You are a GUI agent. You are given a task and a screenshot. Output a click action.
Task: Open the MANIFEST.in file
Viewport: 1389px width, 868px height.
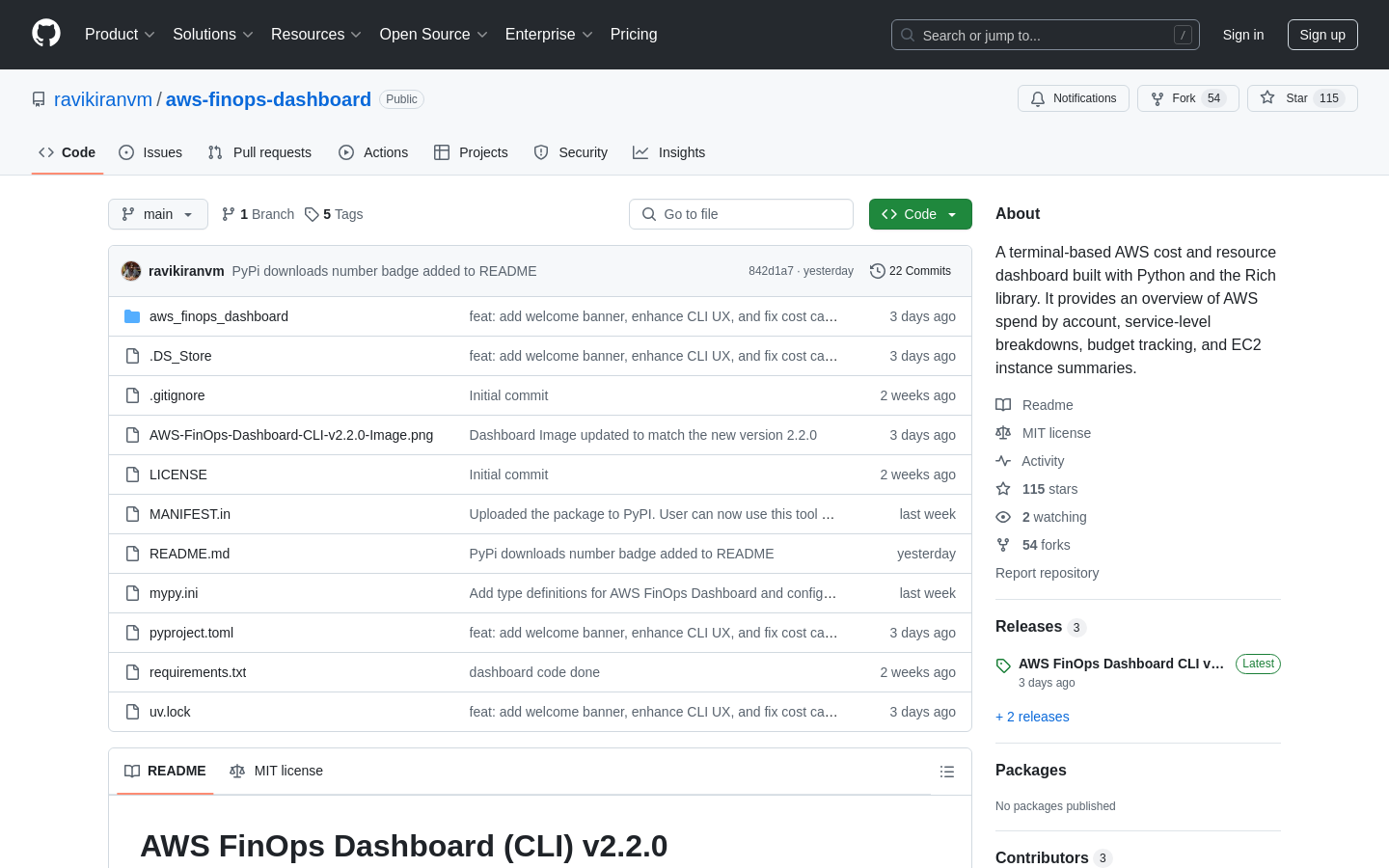pos(190,514)
